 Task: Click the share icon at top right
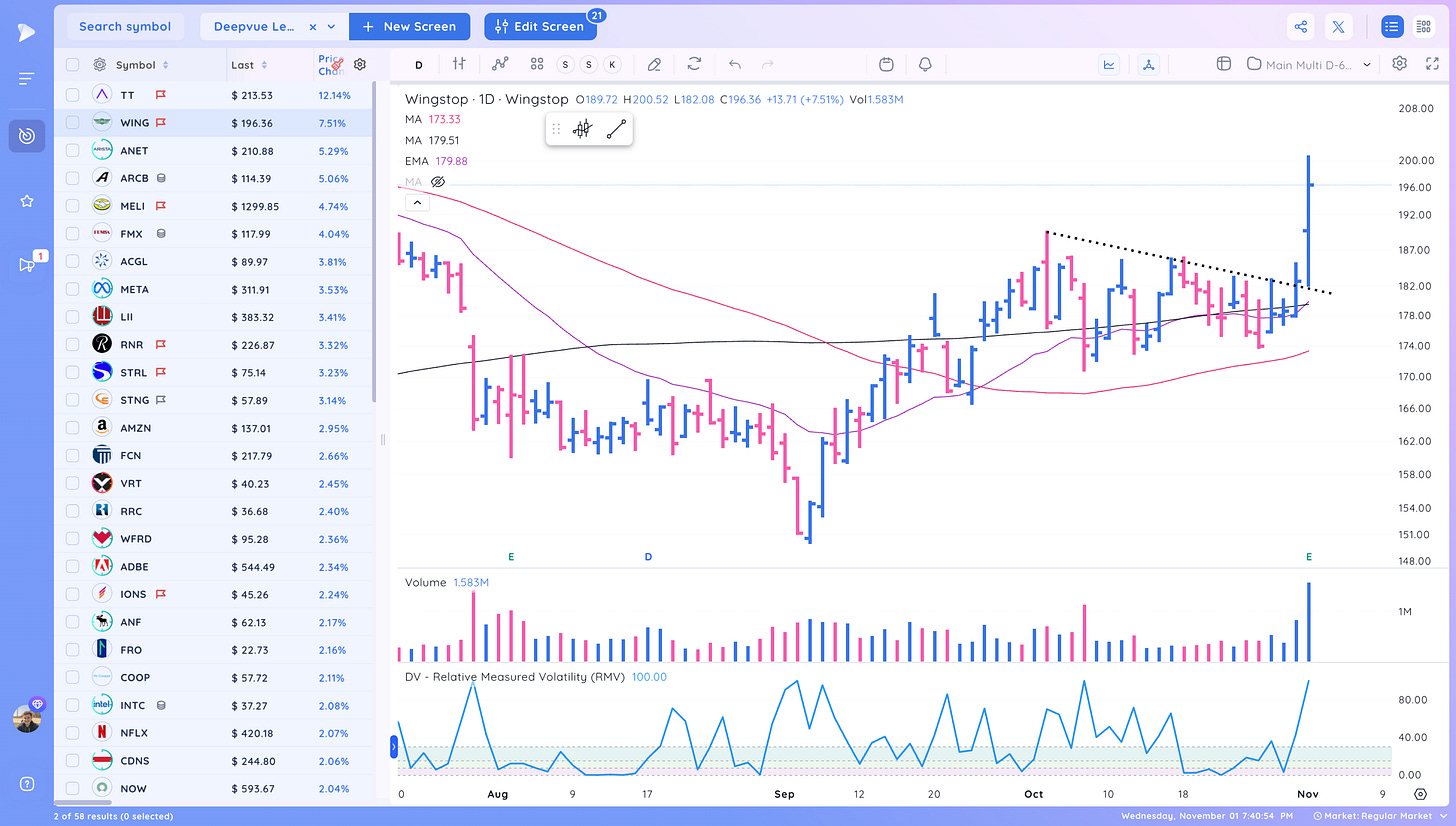(1301, 27)
